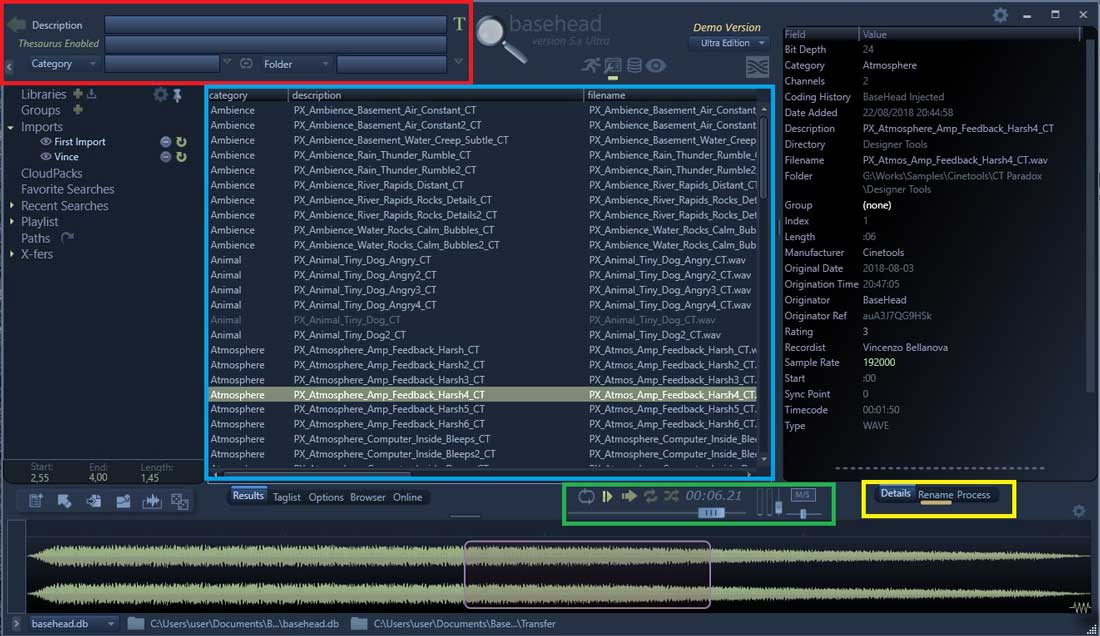Expand the X-fers node

[11, 254]
